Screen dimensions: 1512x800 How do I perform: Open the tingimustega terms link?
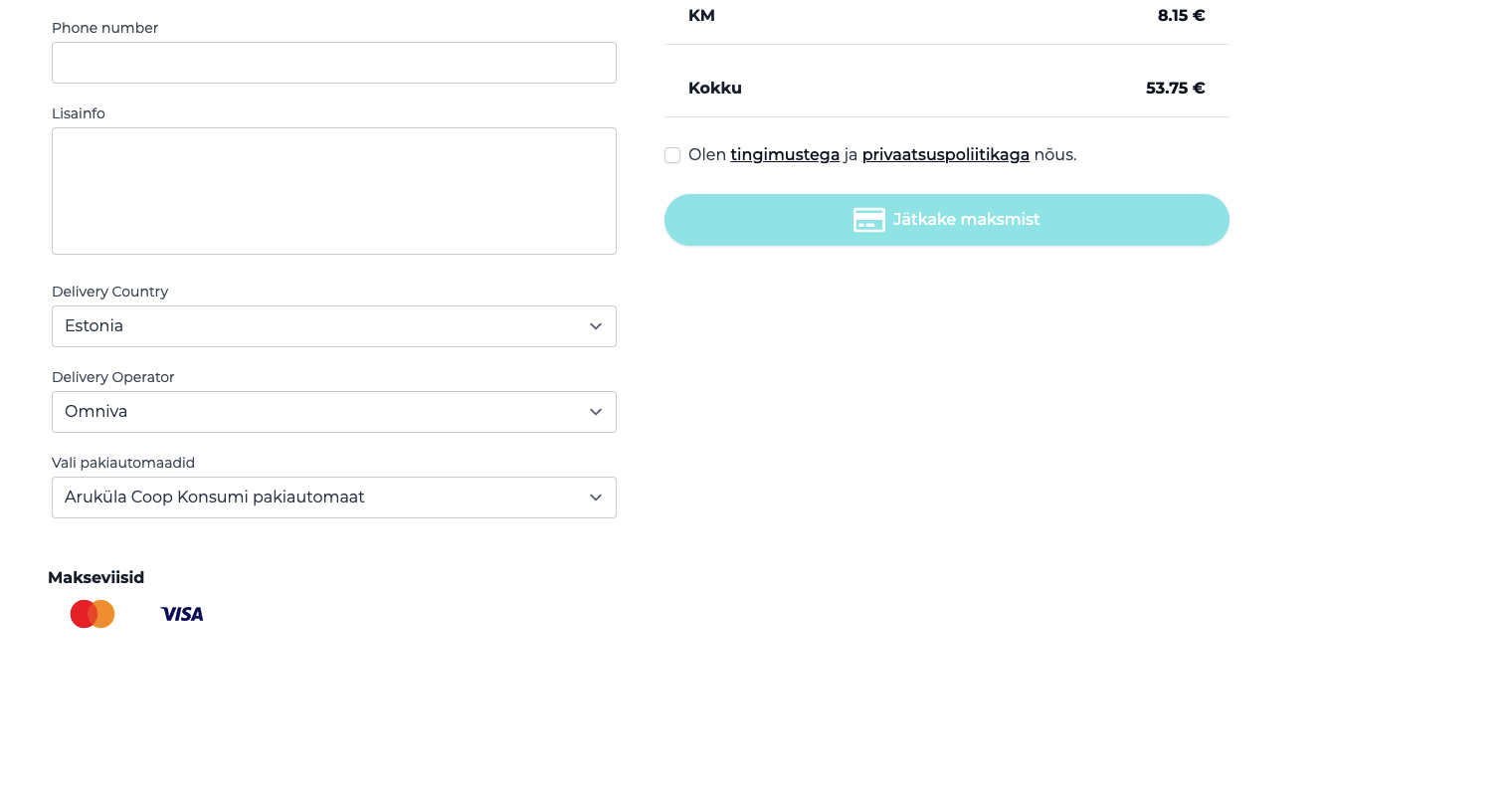(x=785, y=154)
